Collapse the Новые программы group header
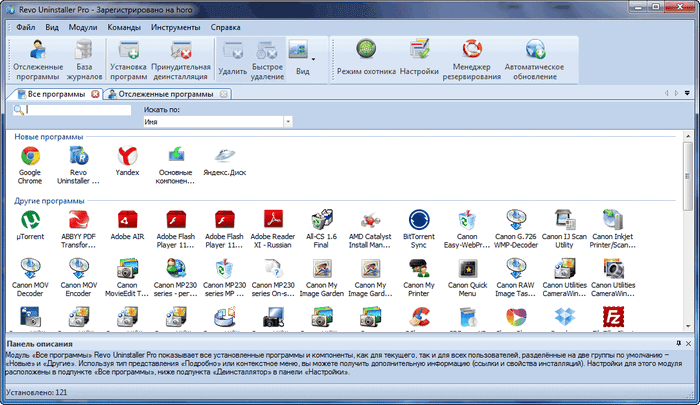Image resolution: width=700 pixels, height=405 pixels. click(x=49, y=137)
